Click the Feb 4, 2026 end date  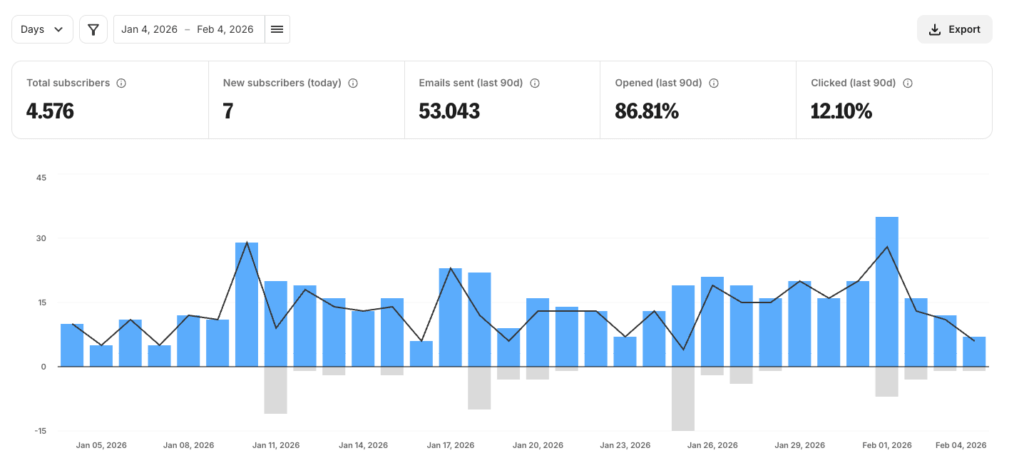[225, 30]
